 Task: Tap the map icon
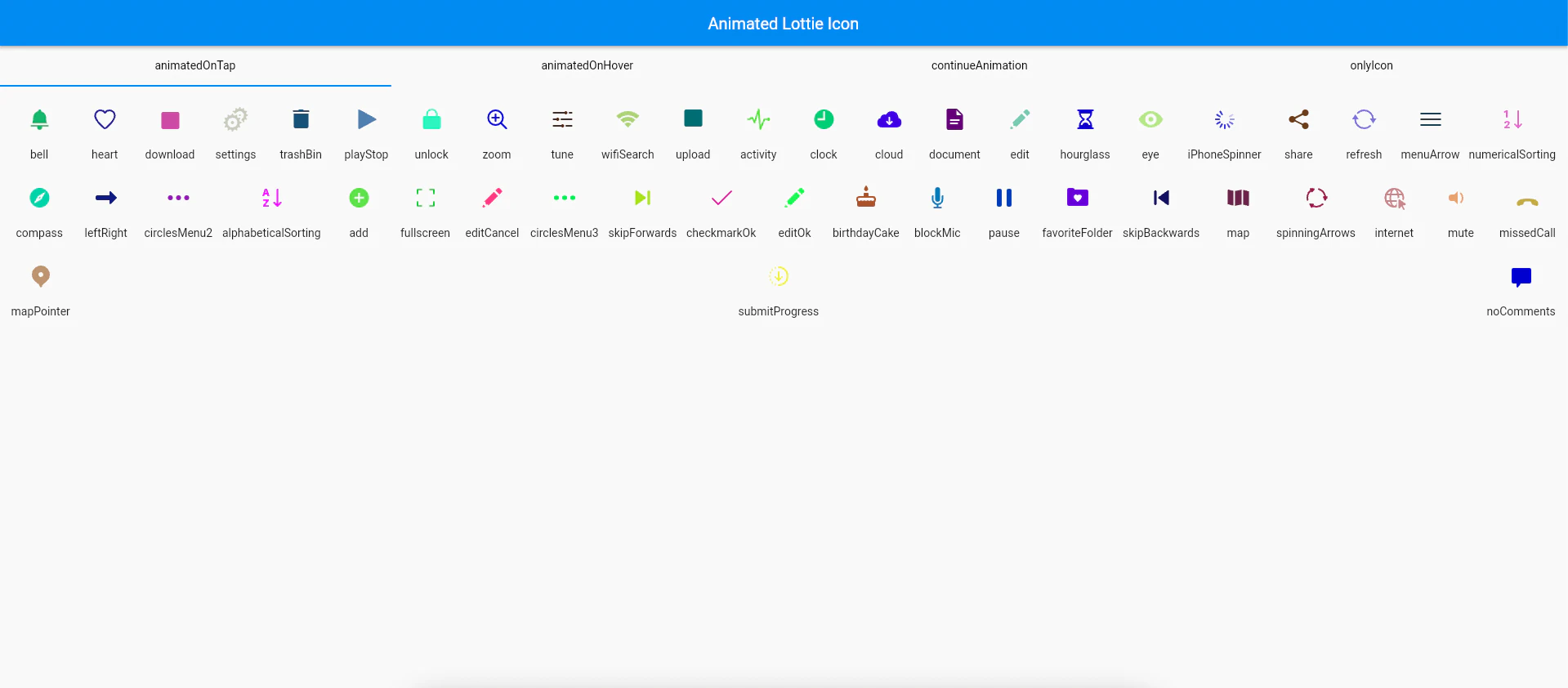pyautogui.click(x=1238, y=198)
